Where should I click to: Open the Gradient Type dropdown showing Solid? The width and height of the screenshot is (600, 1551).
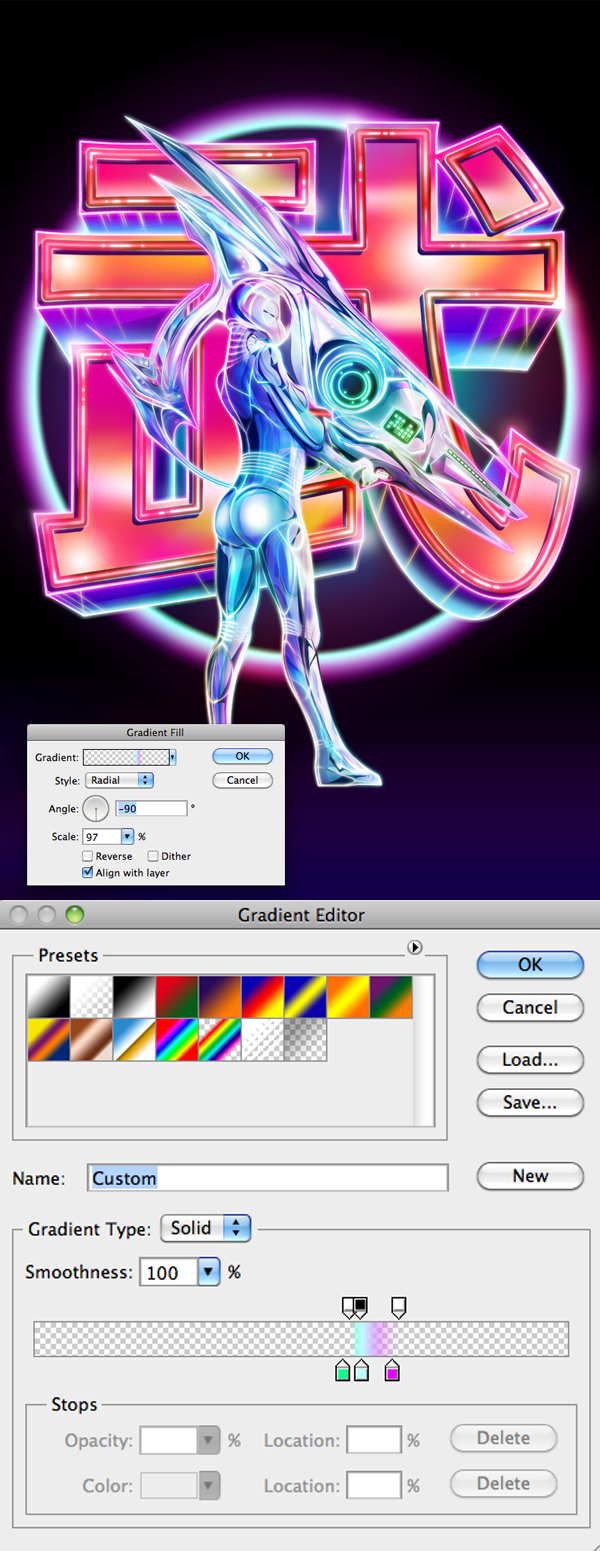coord(206,1228)
